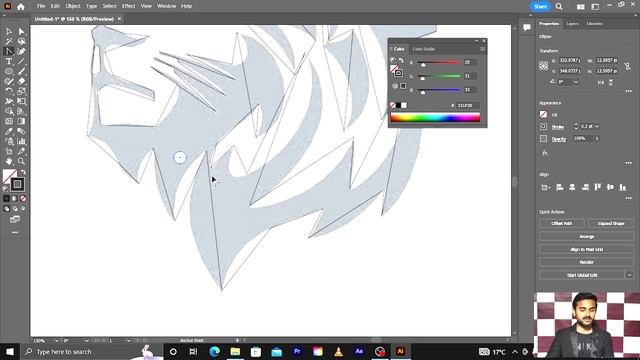
Task: Select the Type tool
Action: click(x=9, y=61)
